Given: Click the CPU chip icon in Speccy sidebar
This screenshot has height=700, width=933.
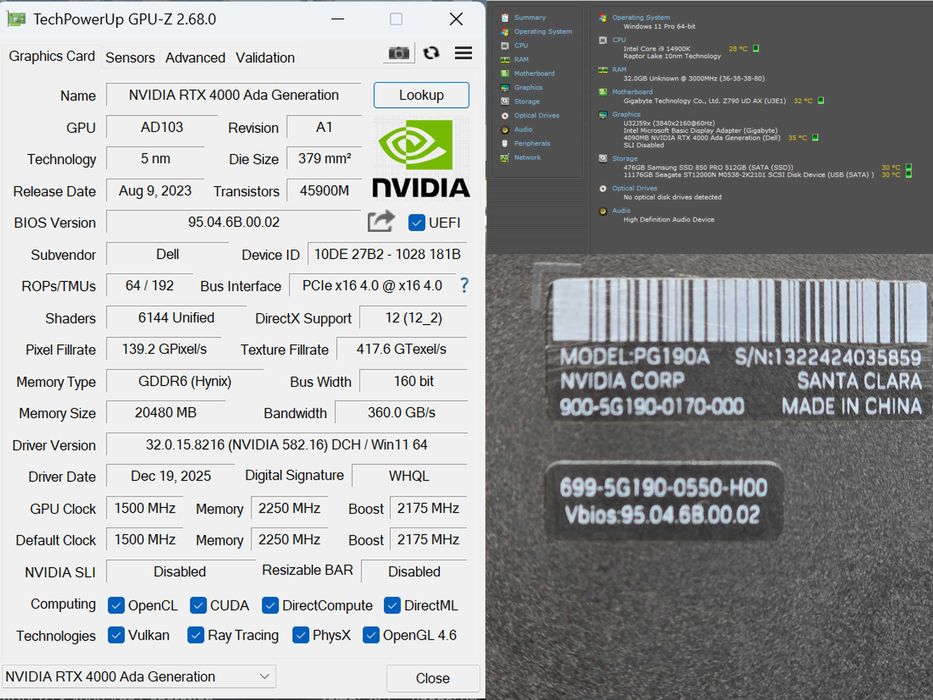Looking at the screenshot, I should click(505, 45).
